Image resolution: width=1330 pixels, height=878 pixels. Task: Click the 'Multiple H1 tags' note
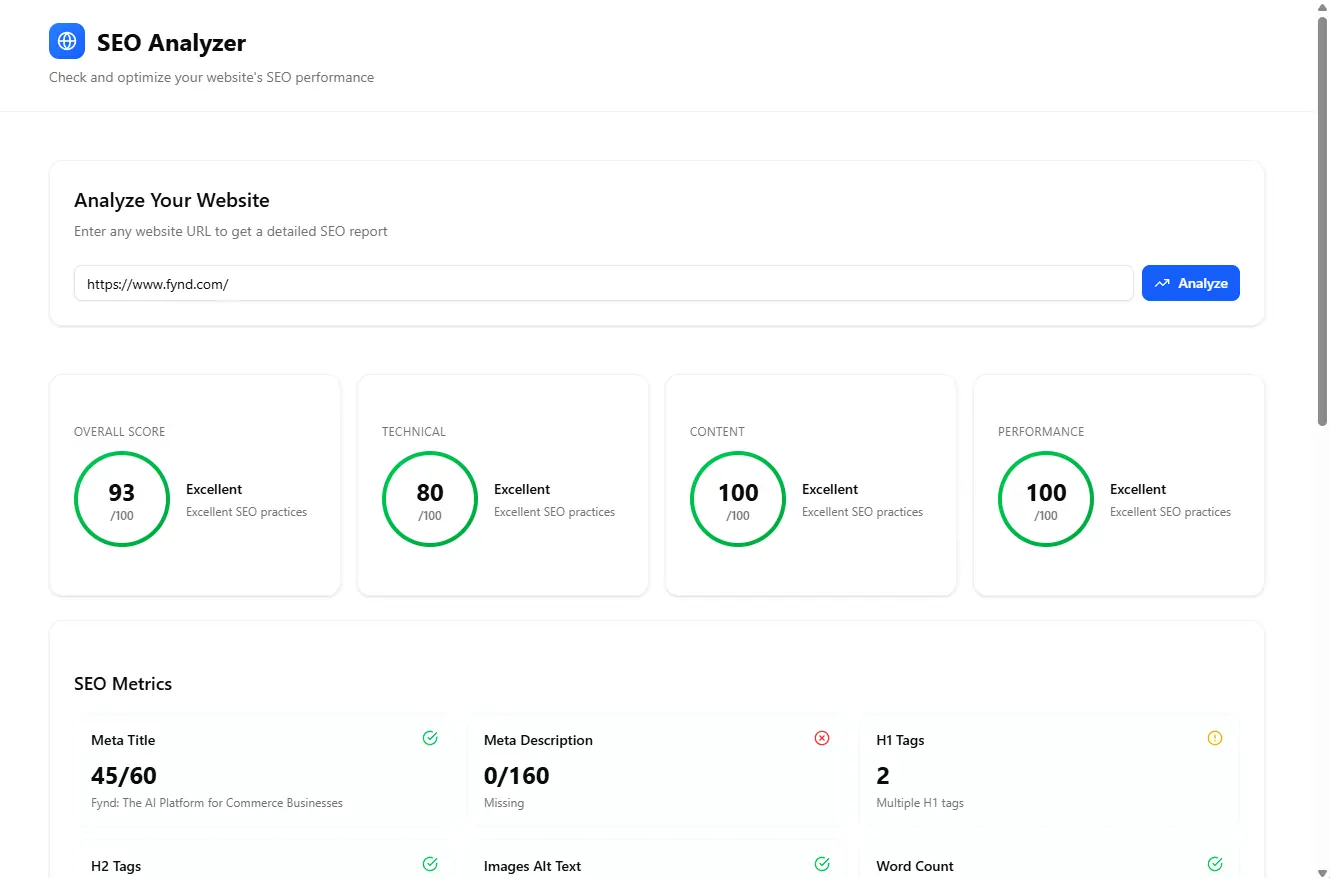tap(920, 803)
